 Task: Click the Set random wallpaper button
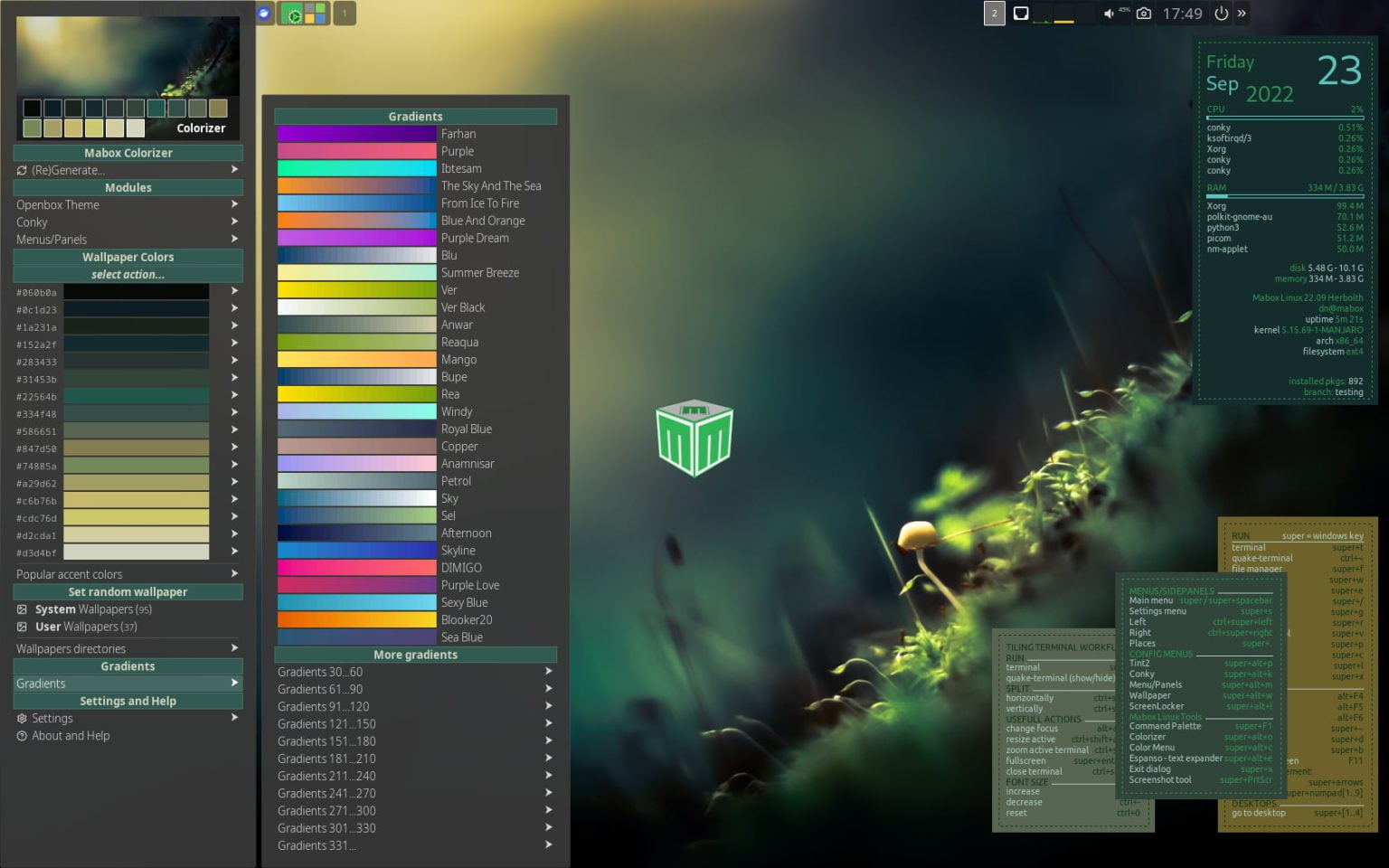click(x=128, y=591)
